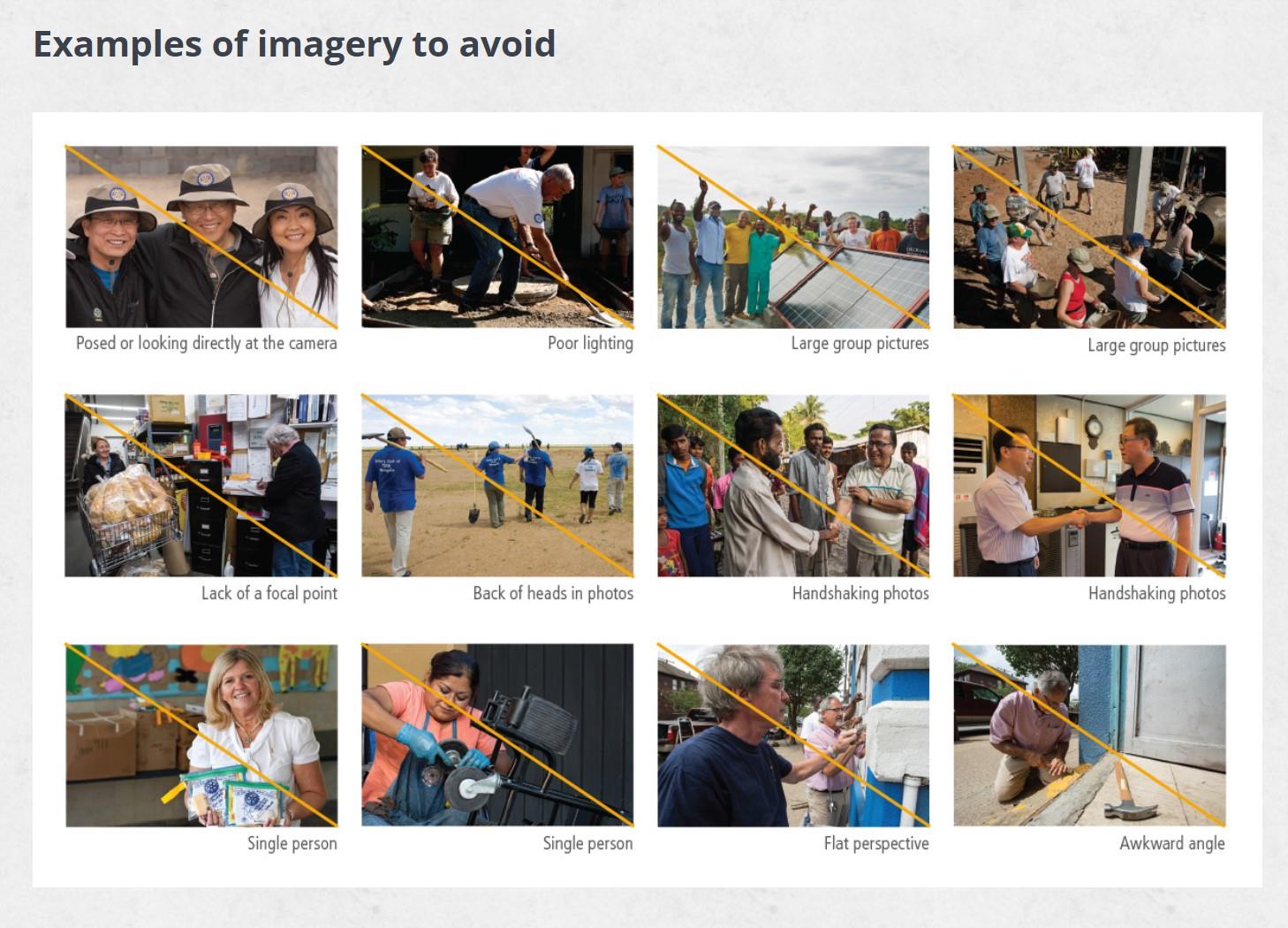Click the three people in hats photo

[x=201, y=237]
